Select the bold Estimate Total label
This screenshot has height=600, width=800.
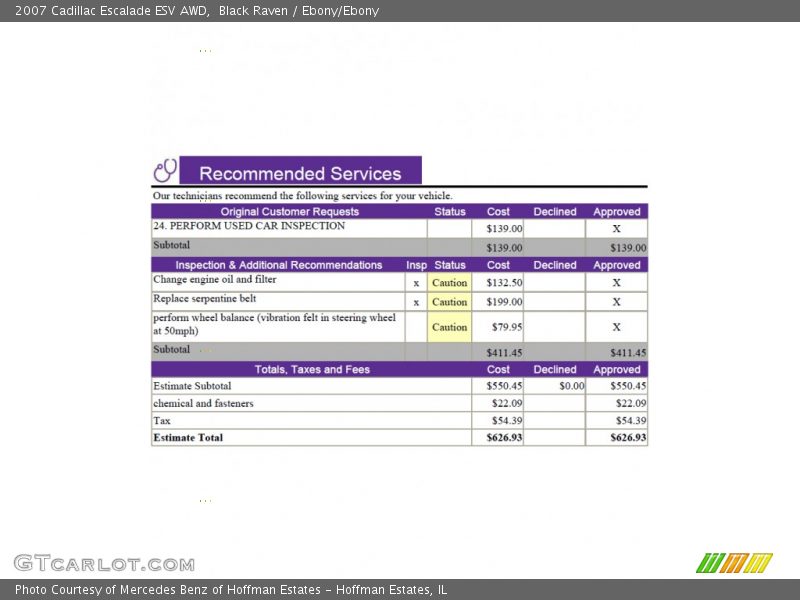tap(188, 438)
